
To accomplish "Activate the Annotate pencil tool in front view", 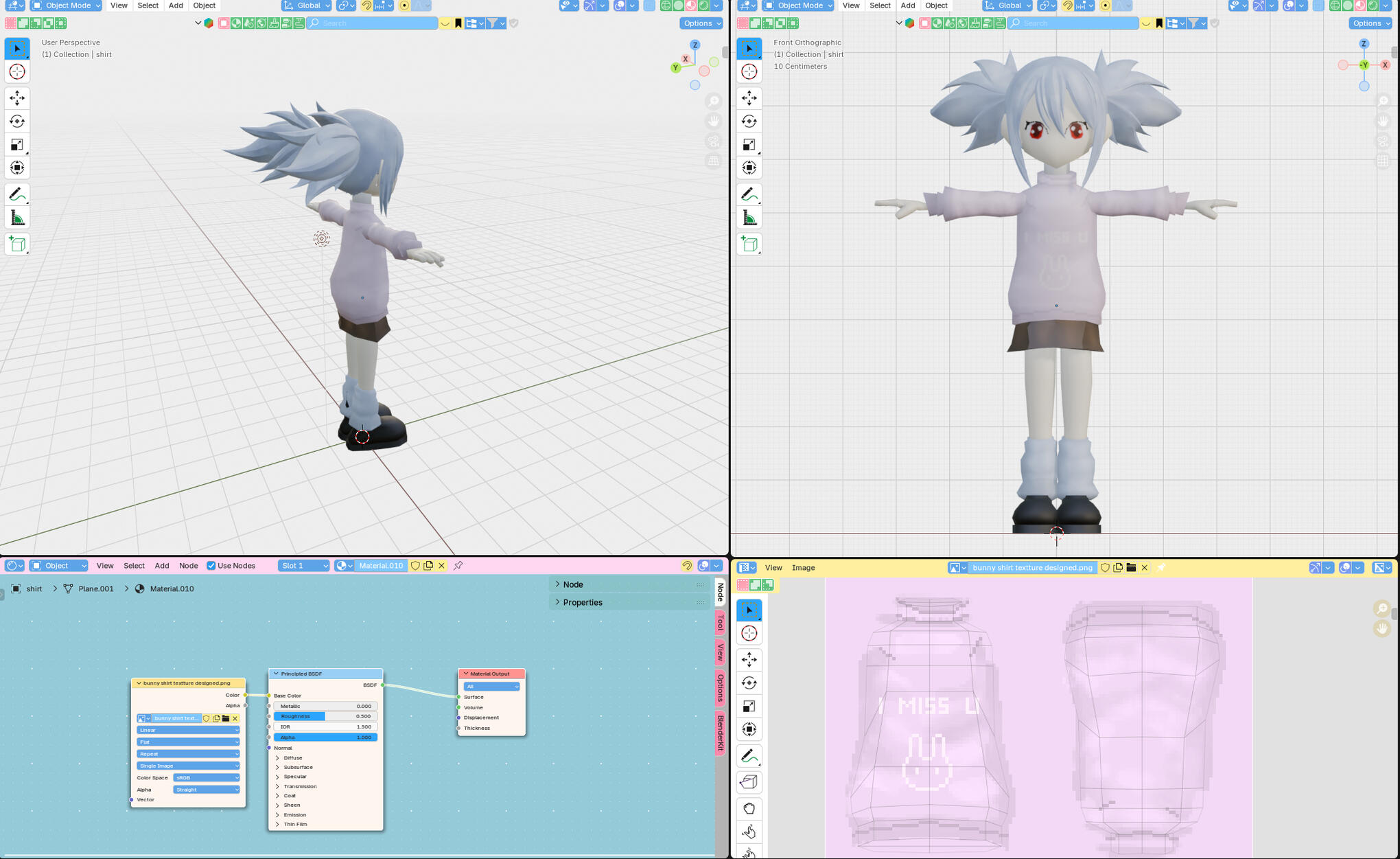I will [x=749, y=194].
